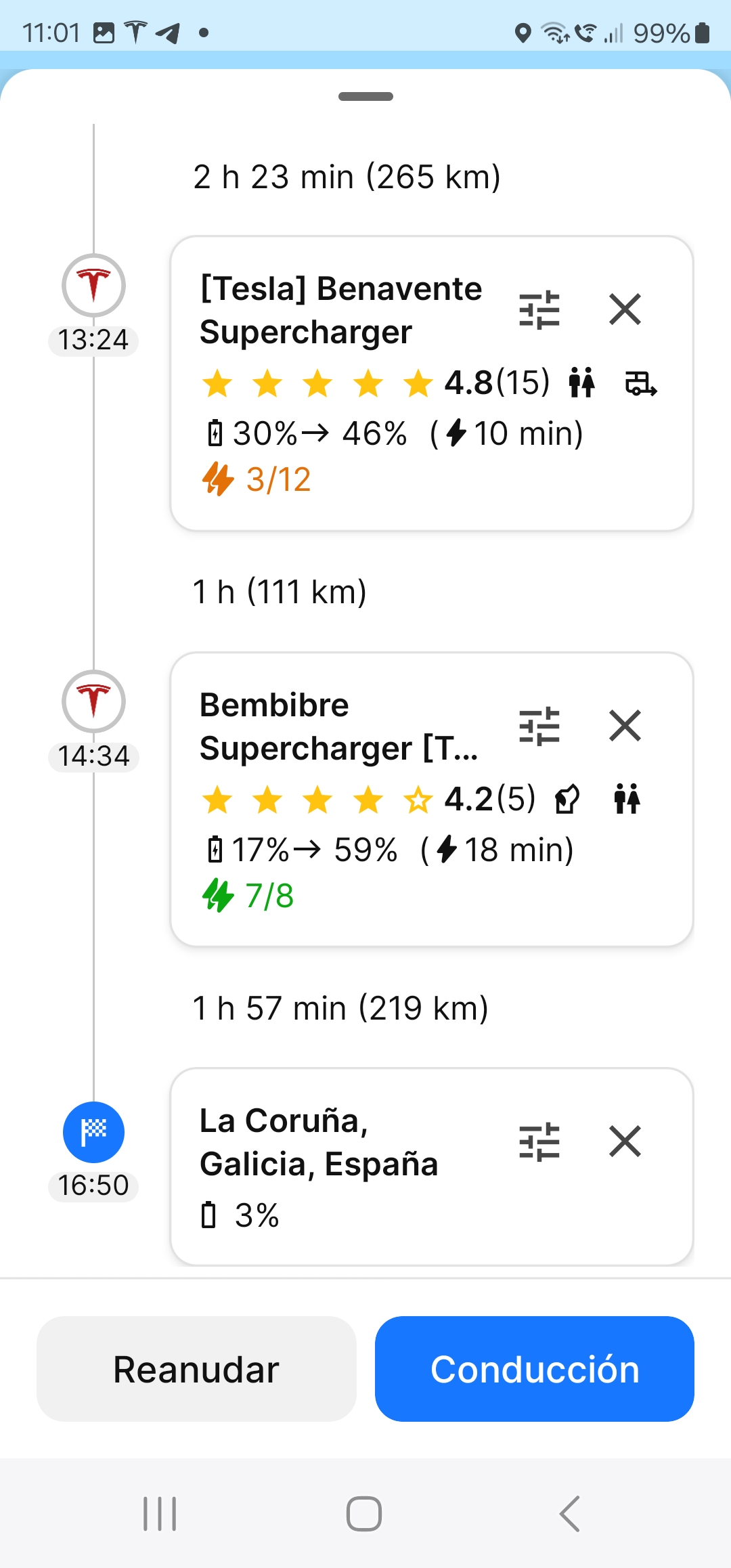Image resolution: width=731 pixels, height=1568 pixels.
Task: Tap orange 3/12 stall availability indicator
Action: coord(257,479)
